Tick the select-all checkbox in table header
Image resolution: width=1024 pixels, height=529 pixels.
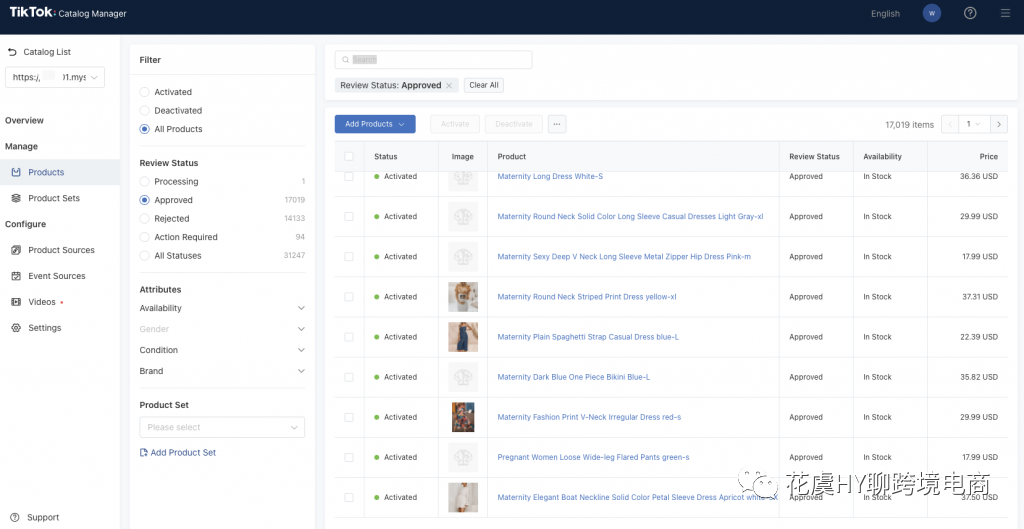349,157
